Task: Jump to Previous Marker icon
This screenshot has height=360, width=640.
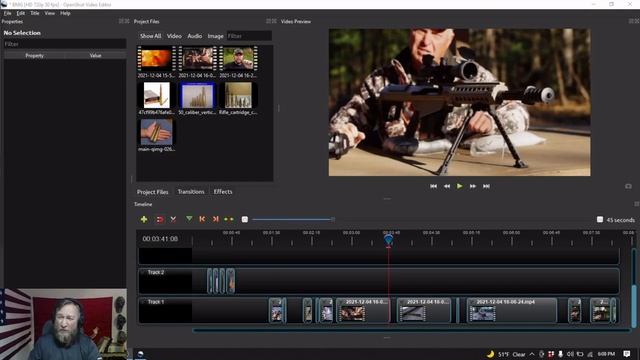Action: pos(202,219)
